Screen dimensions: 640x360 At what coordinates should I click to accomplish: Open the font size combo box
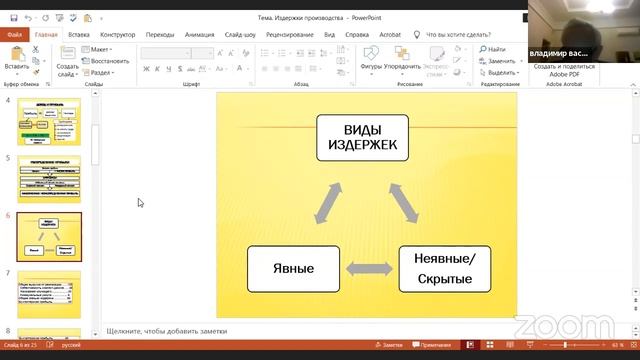pyautogui.click(x=202, y=53)
